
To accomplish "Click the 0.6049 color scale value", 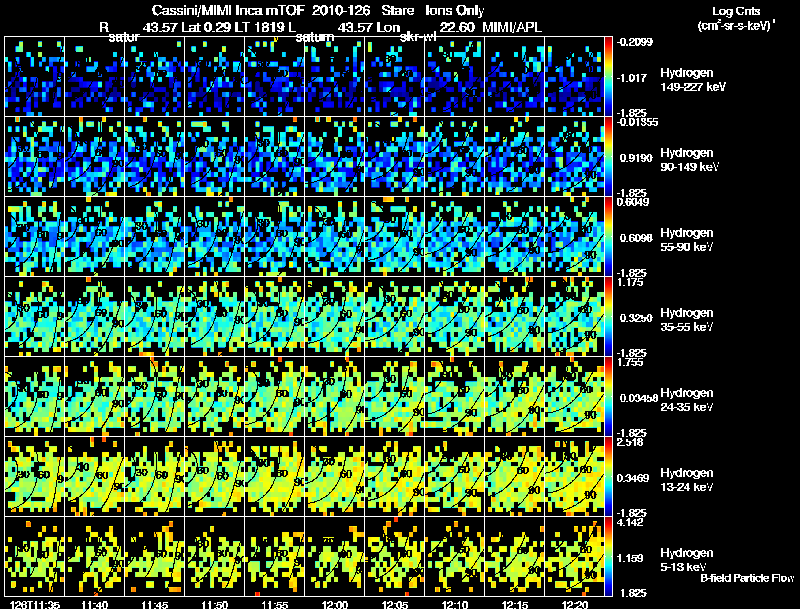I will click(x=633, y=202).
